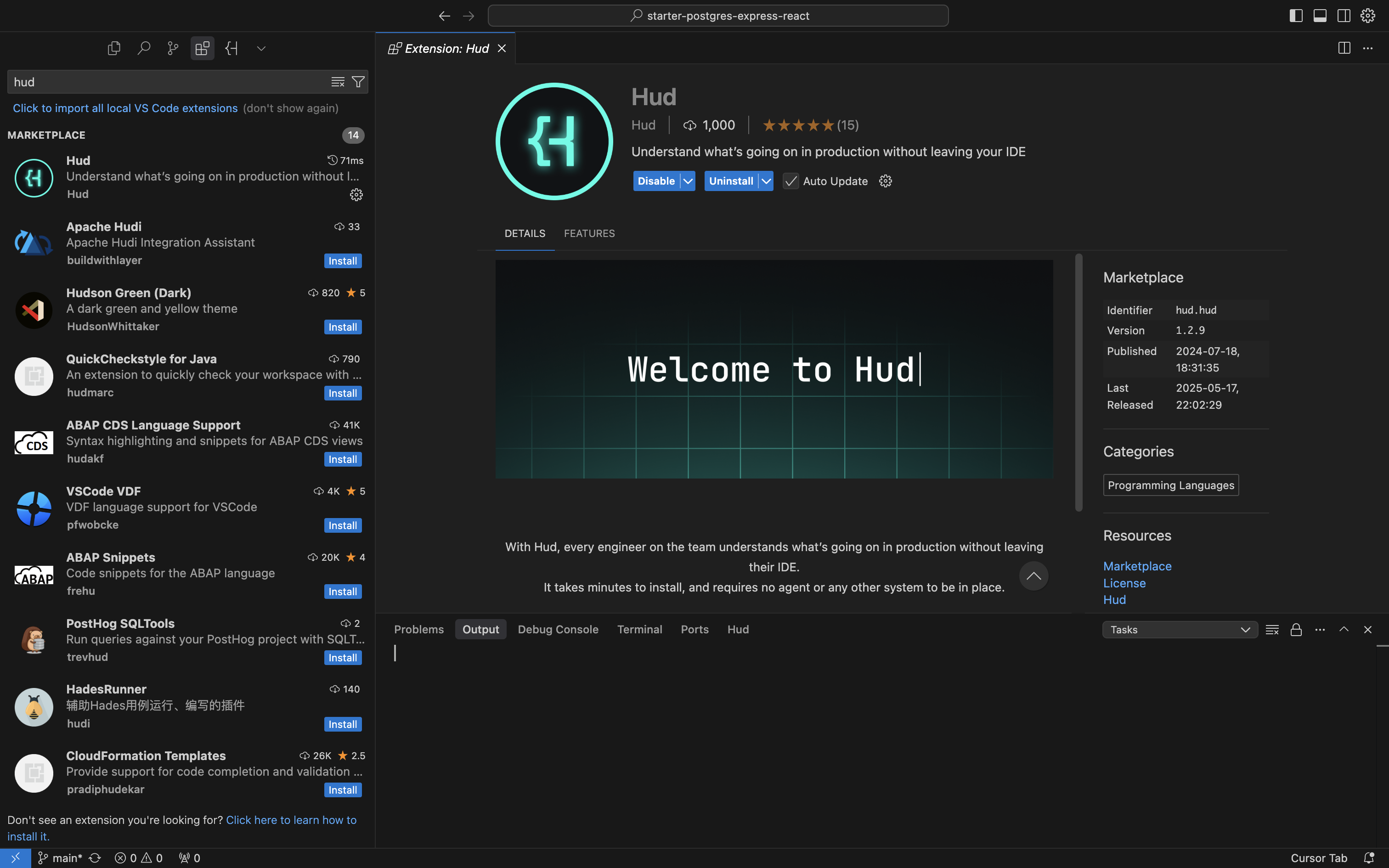
Task: Expand the Uninstall button dropdown arrow
Action: click(766, 181)
